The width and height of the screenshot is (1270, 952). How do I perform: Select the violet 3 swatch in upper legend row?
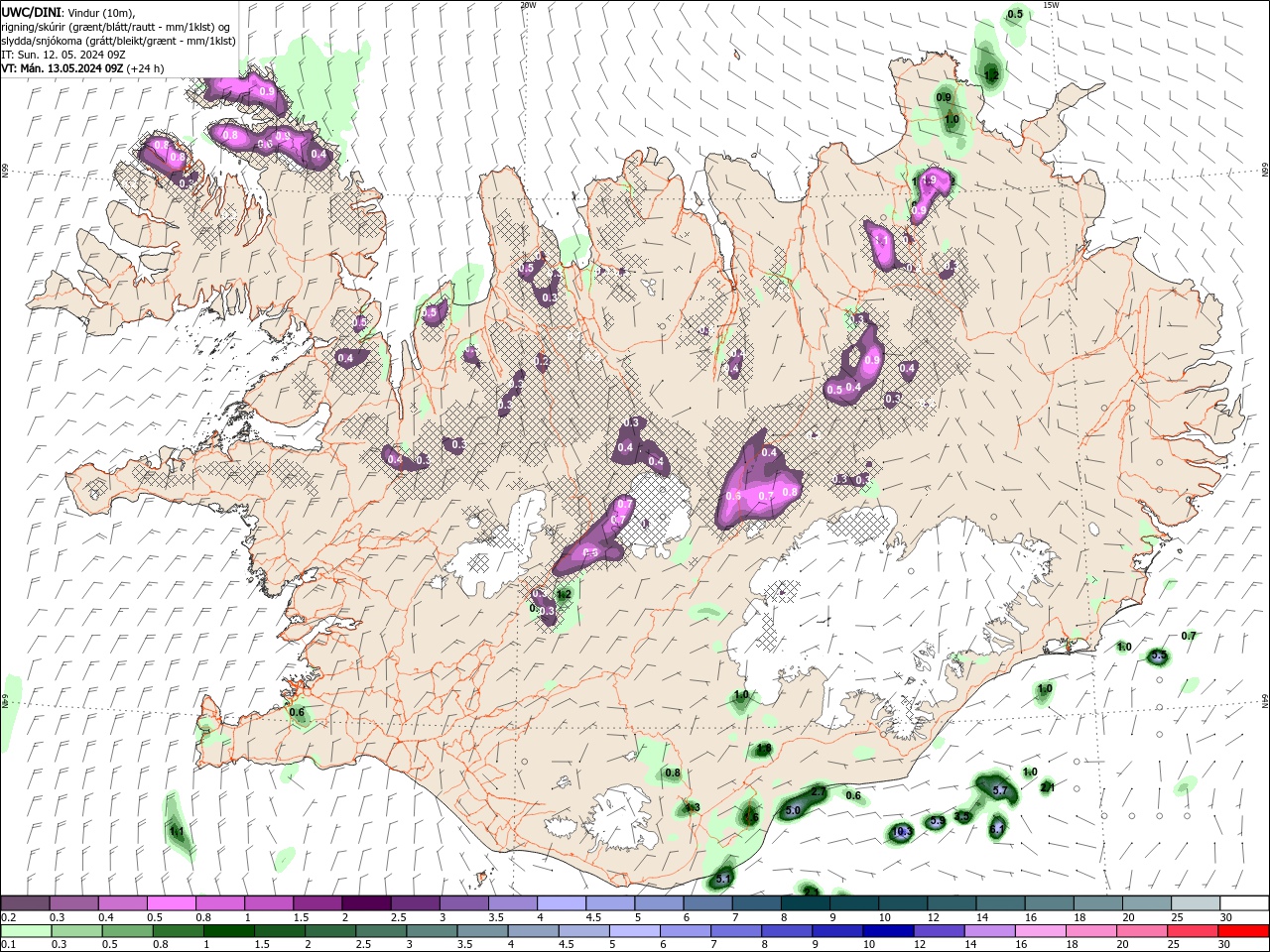tap(463, 903)
